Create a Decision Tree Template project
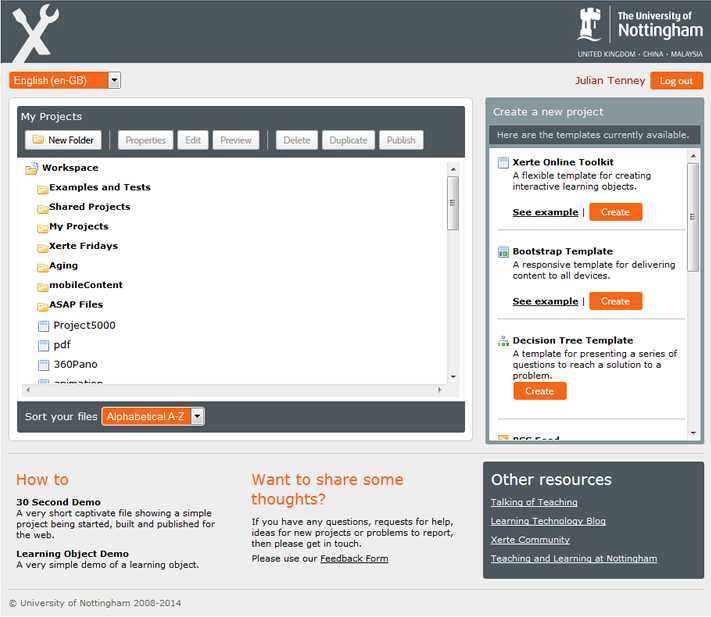 pyautogui.click(x=540, y=391)
